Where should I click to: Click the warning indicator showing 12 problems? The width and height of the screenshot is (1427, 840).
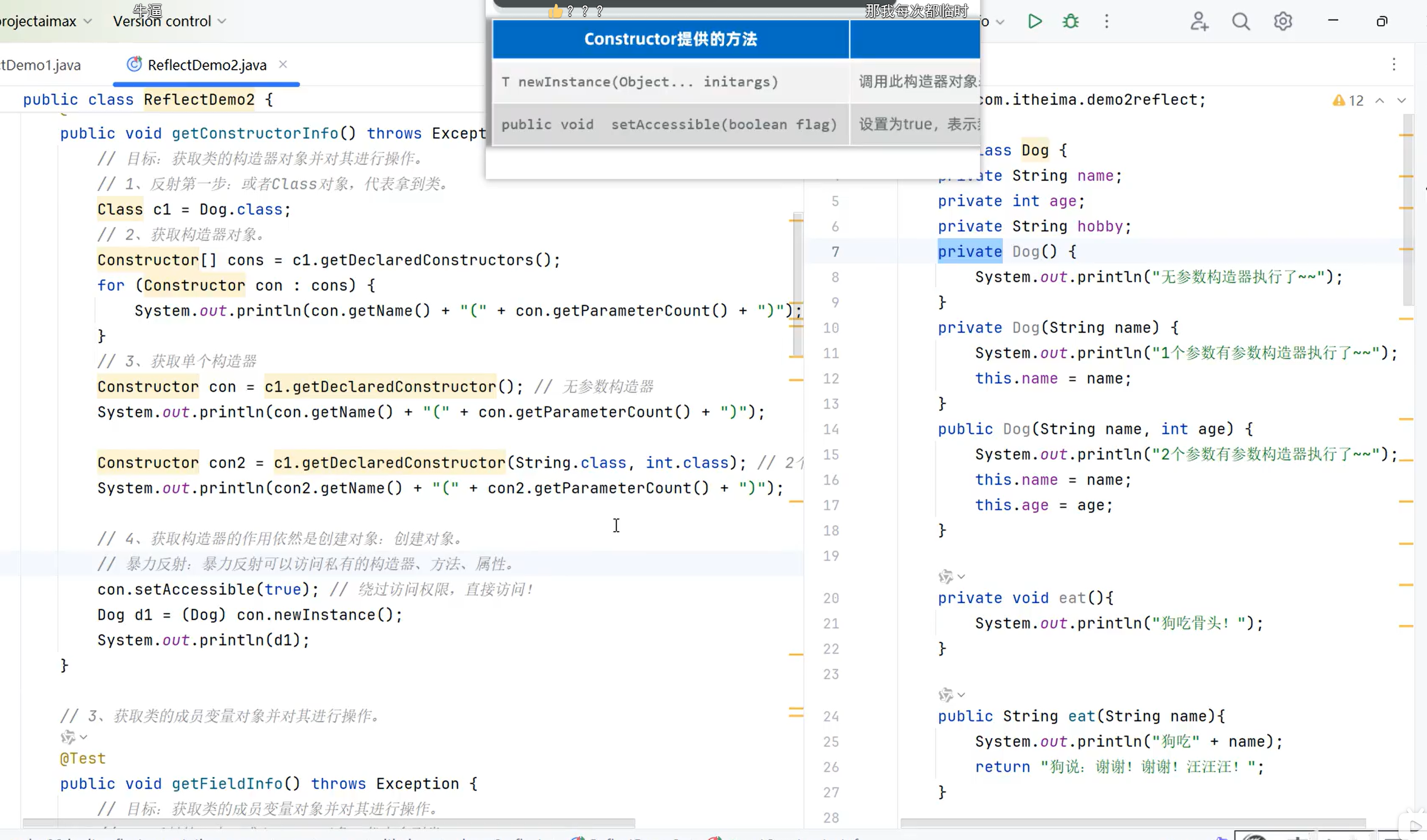[1348, 101]
